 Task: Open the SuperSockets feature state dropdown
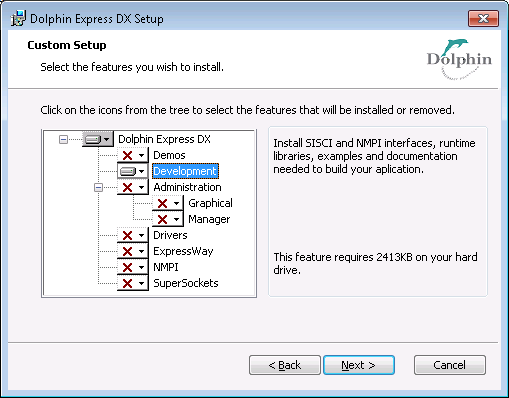tap(133, 283)
